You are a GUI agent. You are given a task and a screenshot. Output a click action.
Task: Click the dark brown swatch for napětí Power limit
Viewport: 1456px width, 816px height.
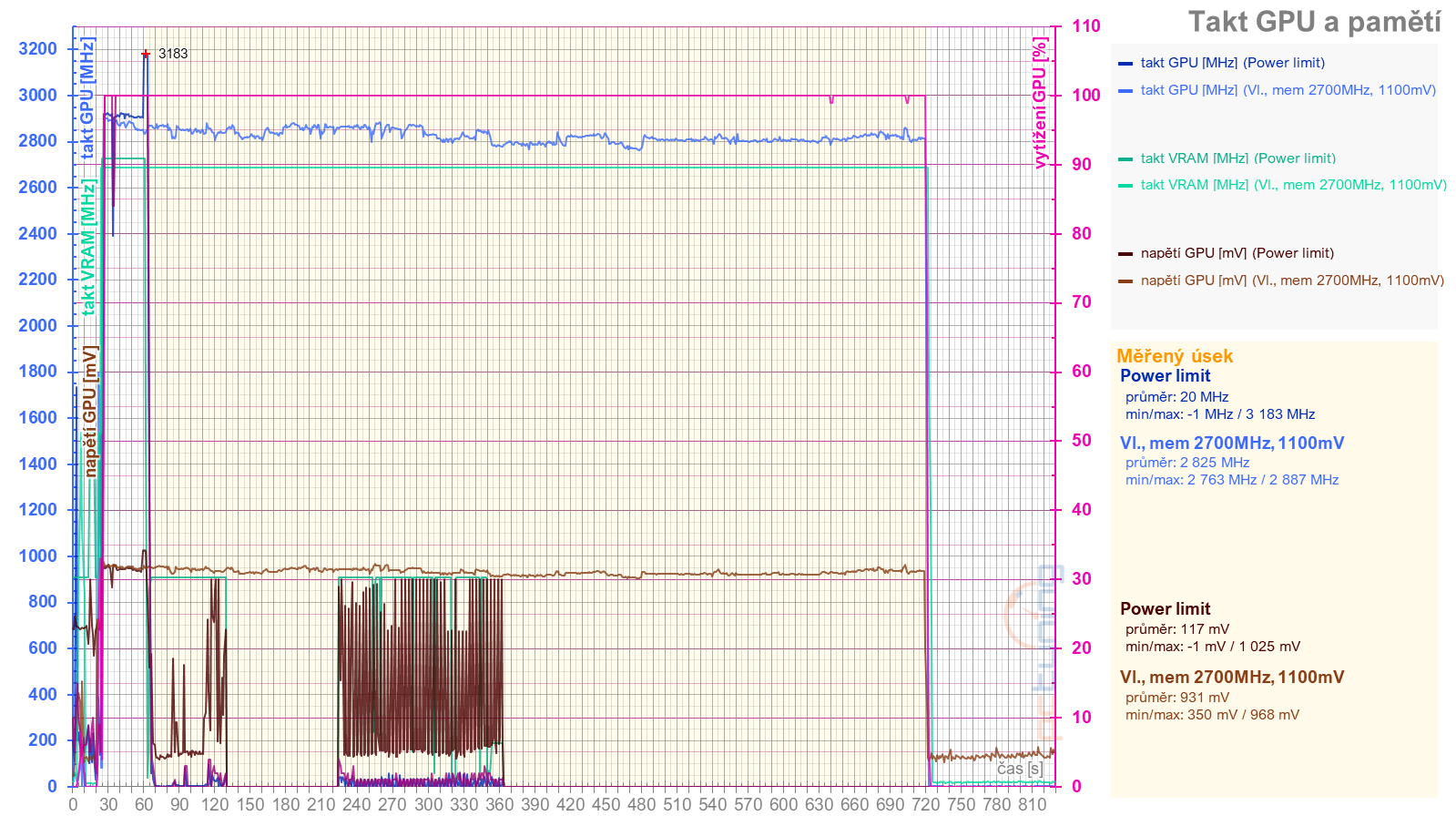1125,254
